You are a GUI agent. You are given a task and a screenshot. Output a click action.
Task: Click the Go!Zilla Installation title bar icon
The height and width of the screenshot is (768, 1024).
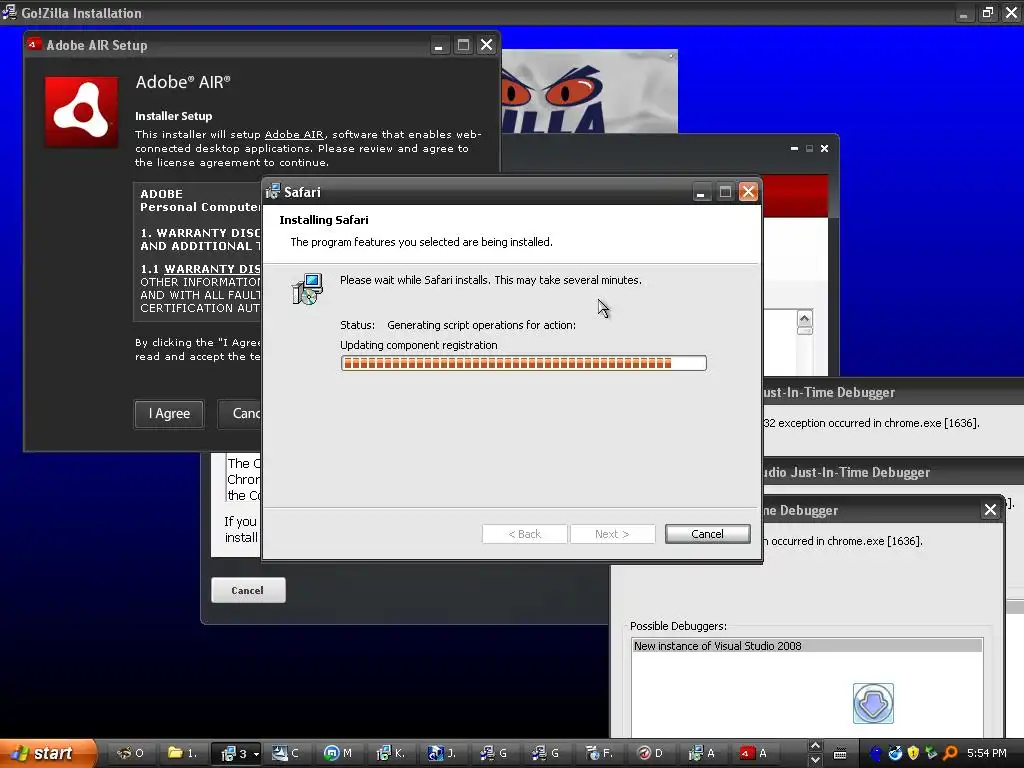(9, 12)
